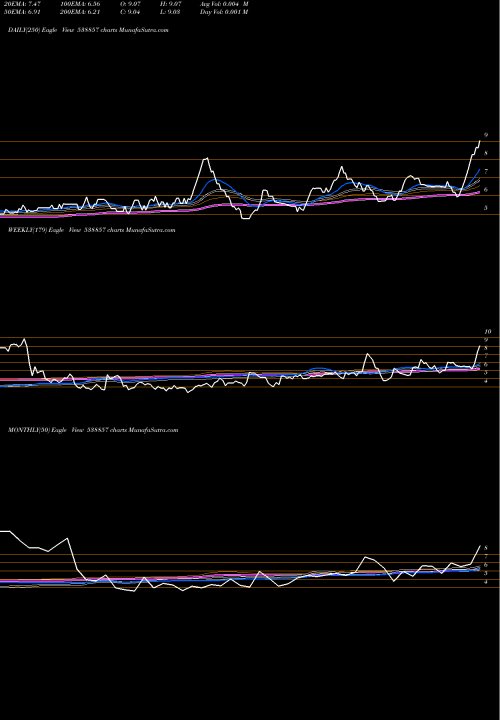Viewport: 500px width, 720px height.
Task: Click the 10 price label on weekly chart
Action: (488, 332)
